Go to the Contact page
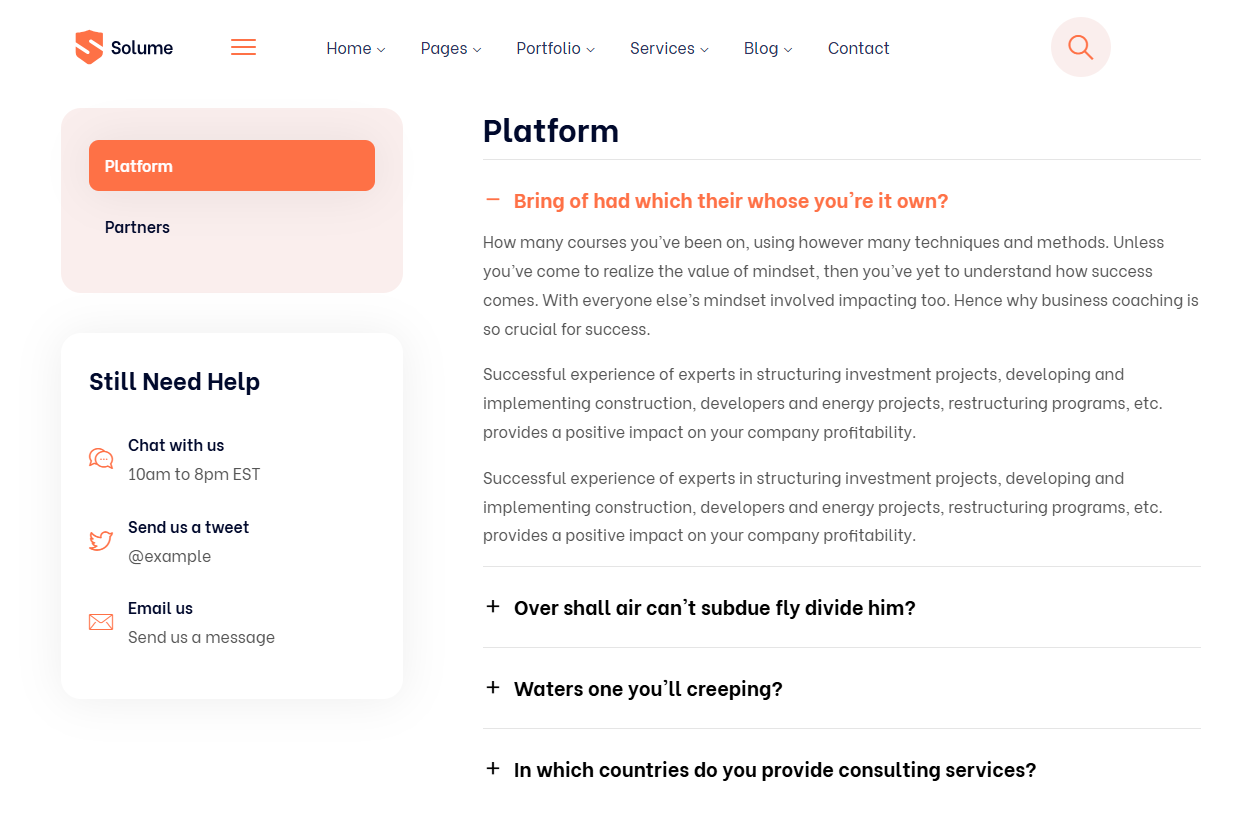The height and width of the screenshot is (820, 1249). (x=858, y=48)
